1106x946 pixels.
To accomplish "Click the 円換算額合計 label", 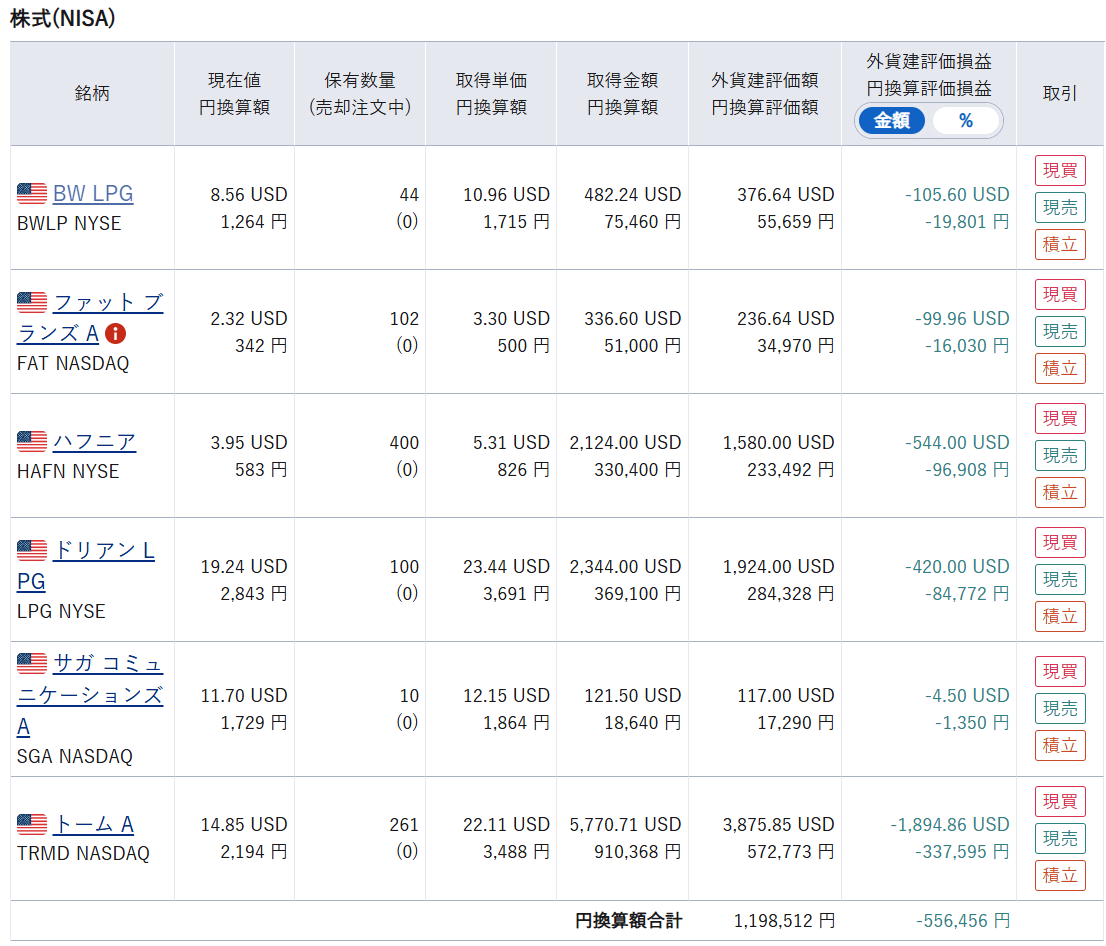I will click(x=628, y=921).
